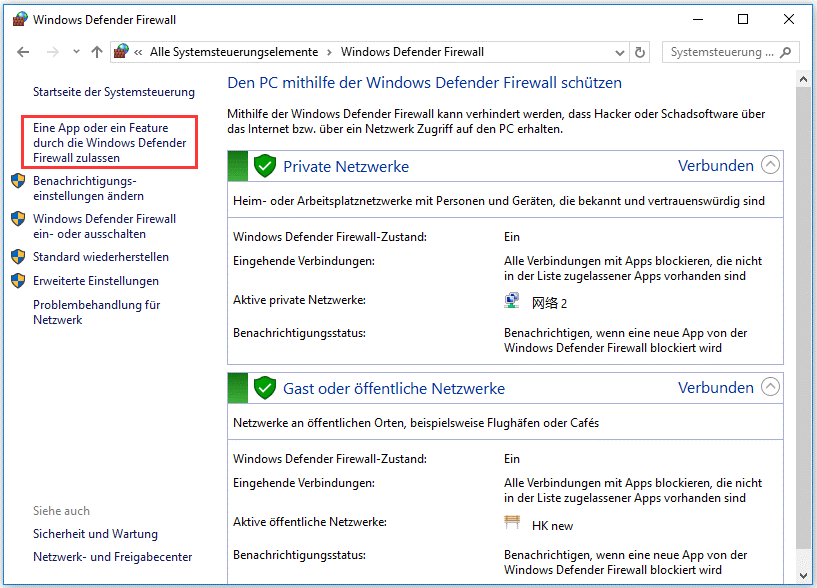This screenshot has width=817, height=588.
Task: Click shield icon beside Standard wiederherstellen
Action: coord(18,256)
